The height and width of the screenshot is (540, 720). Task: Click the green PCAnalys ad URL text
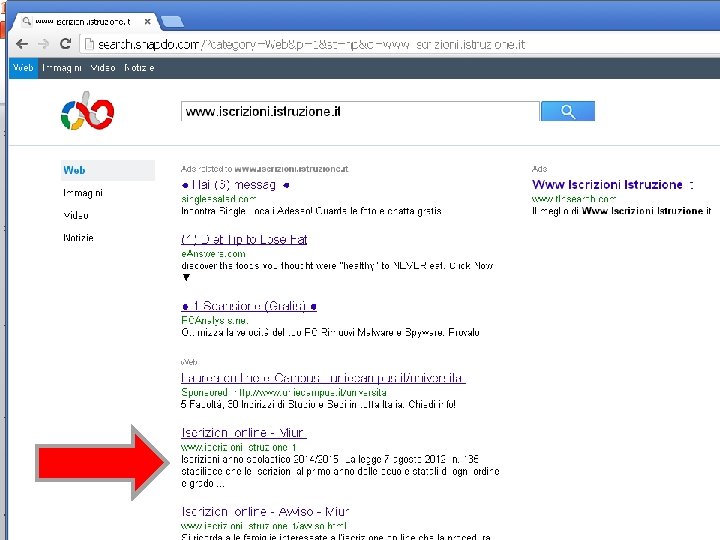214,320
